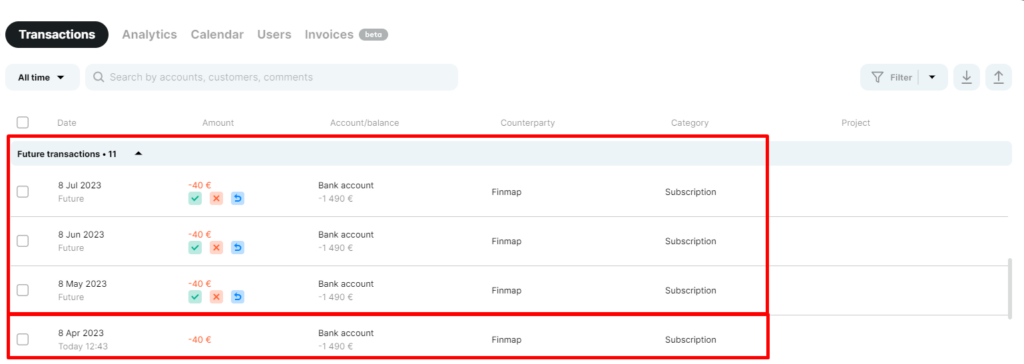Viewport: 1024px width, 364px height.
Task: Reject the 8 Jul 2023 transaction with the red X
Action: 216,198
